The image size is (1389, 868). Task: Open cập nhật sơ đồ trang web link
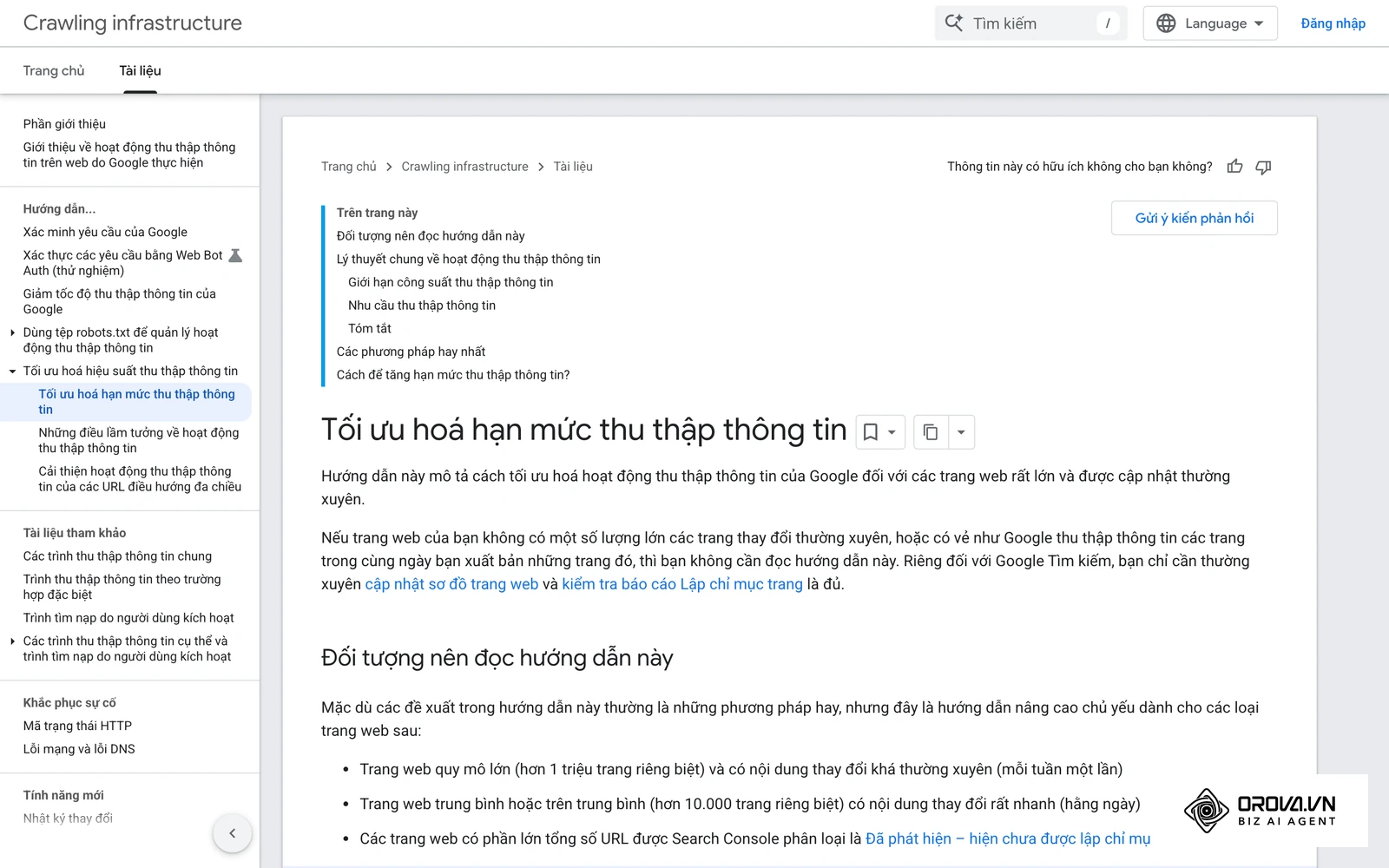[x=451, y=584]
